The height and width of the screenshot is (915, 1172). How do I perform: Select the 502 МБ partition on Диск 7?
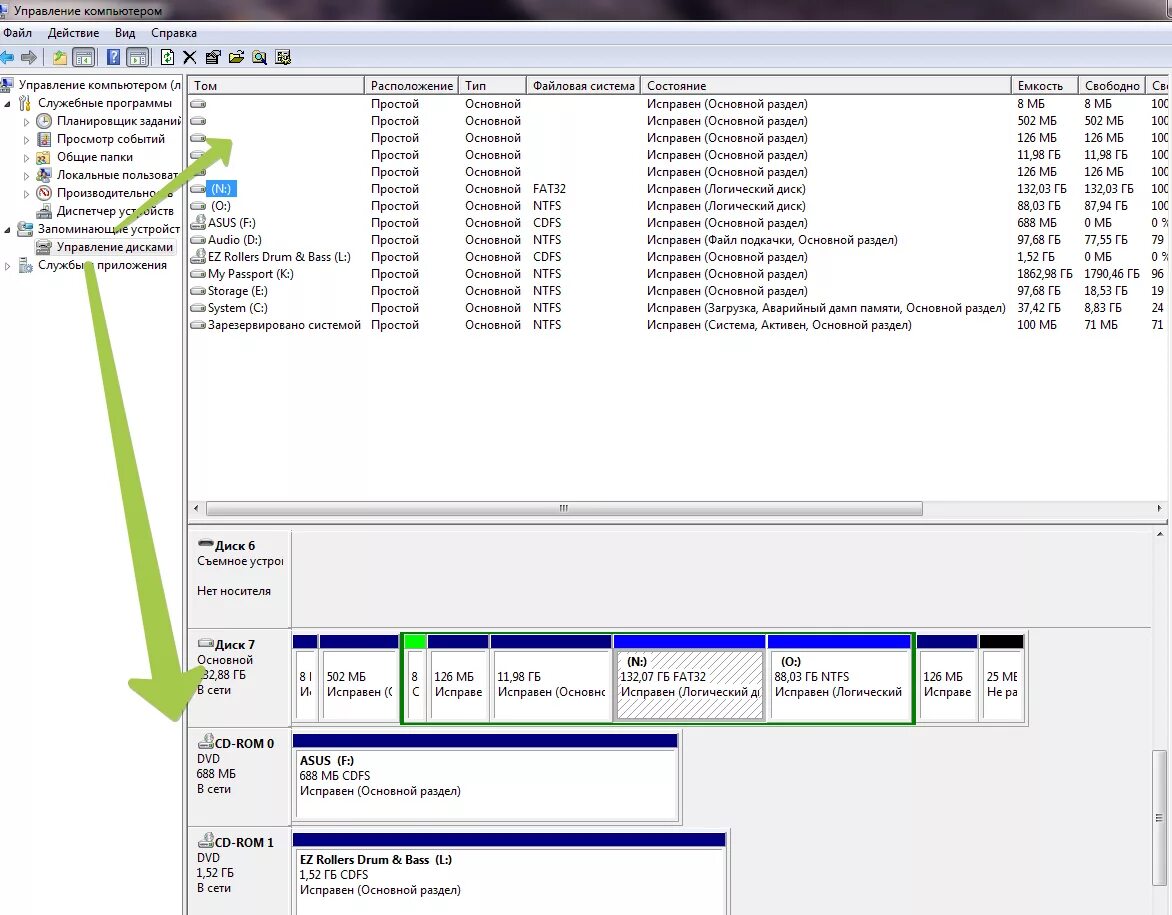pyautogui.click(x=359, y=678)
